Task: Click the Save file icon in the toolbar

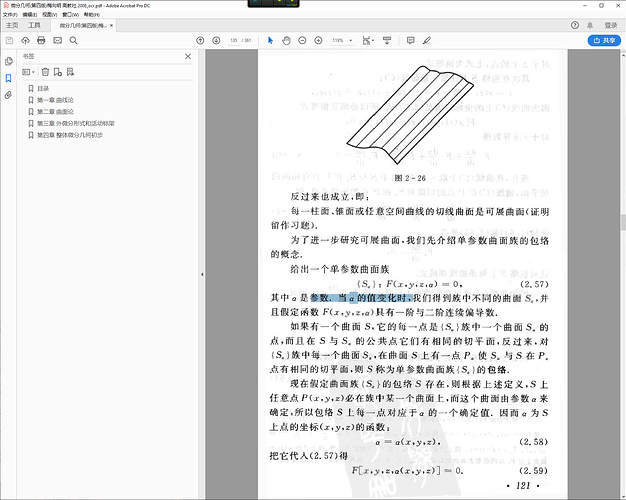Action: [x=10, y=40]
